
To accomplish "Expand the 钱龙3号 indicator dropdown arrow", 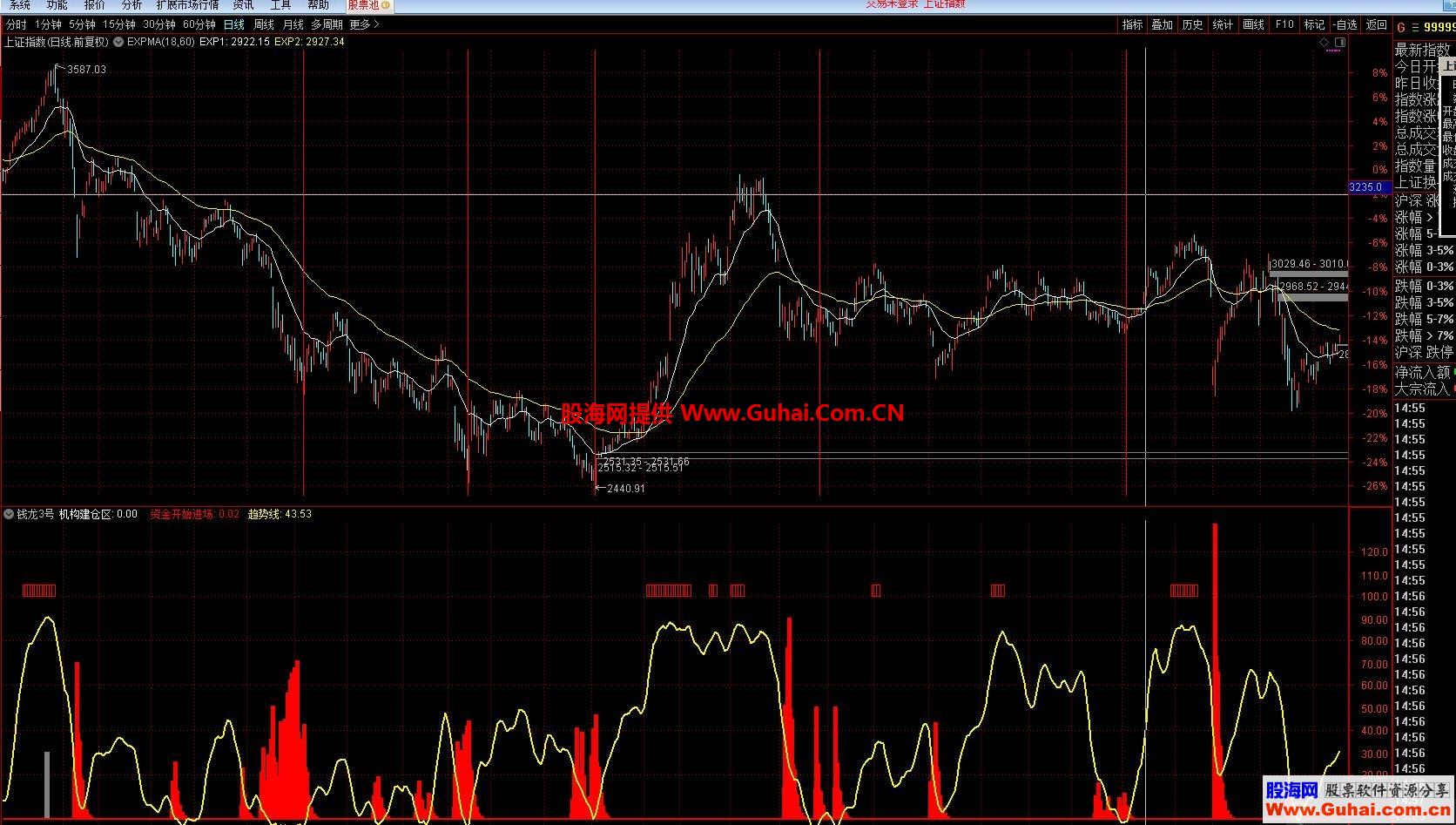I will 9,514.
